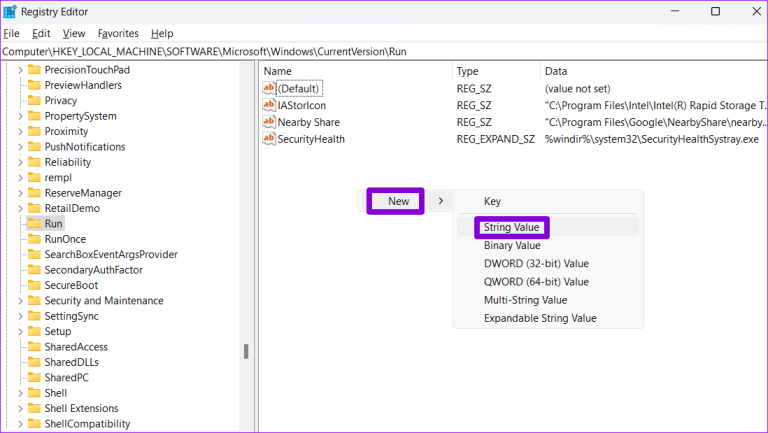
Task: Click the Registry Editor app icon in title bar
Action: (x=12, y=11)
